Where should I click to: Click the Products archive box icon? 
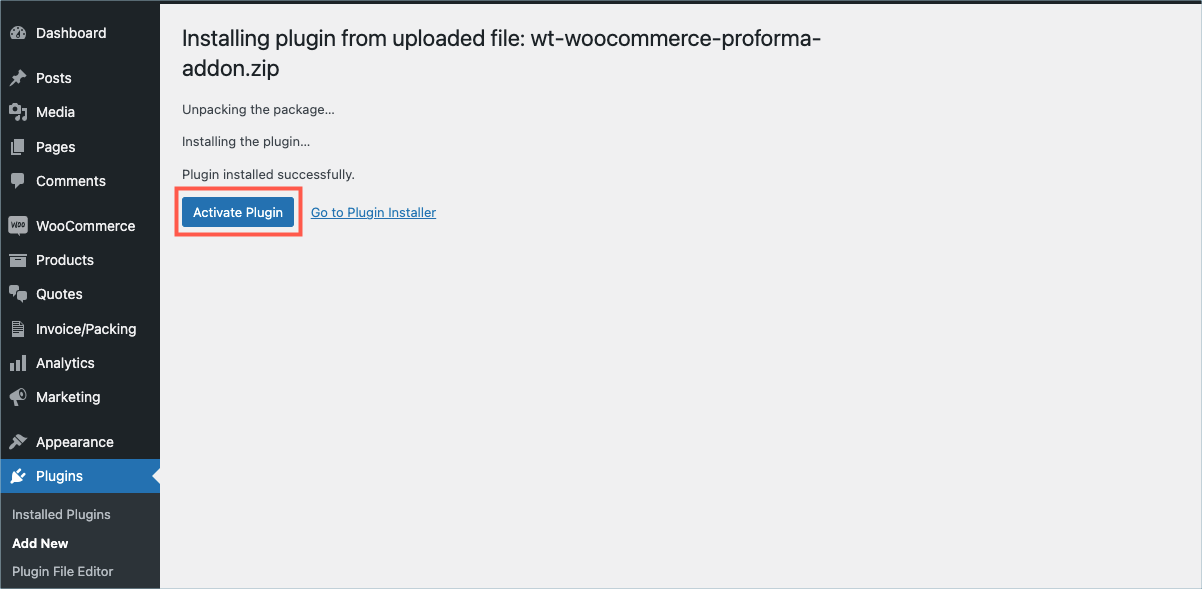pyautogui.click(x=18, y=260)
